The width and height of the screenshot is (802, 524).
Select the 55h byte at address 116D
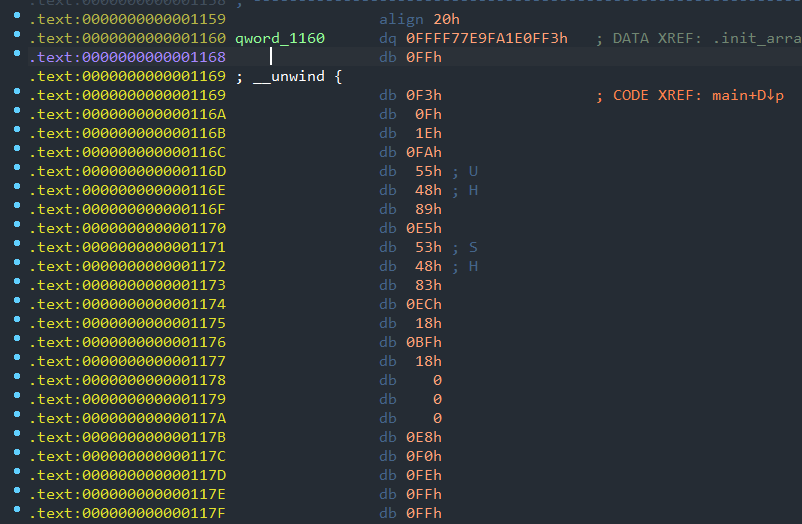point(428,171)
